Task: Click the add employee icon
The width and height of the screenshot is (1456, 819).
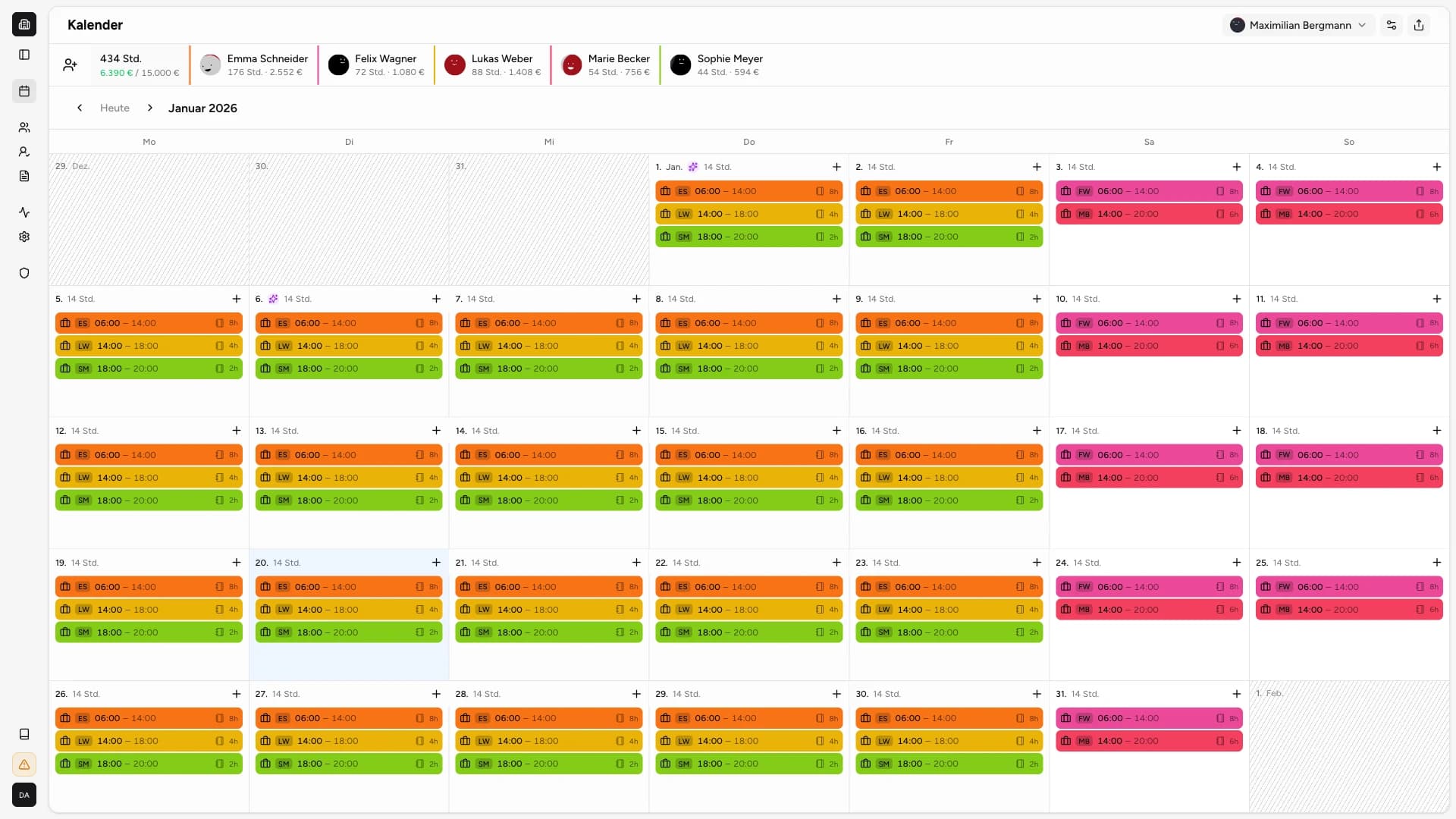Action: coord(70,65)
